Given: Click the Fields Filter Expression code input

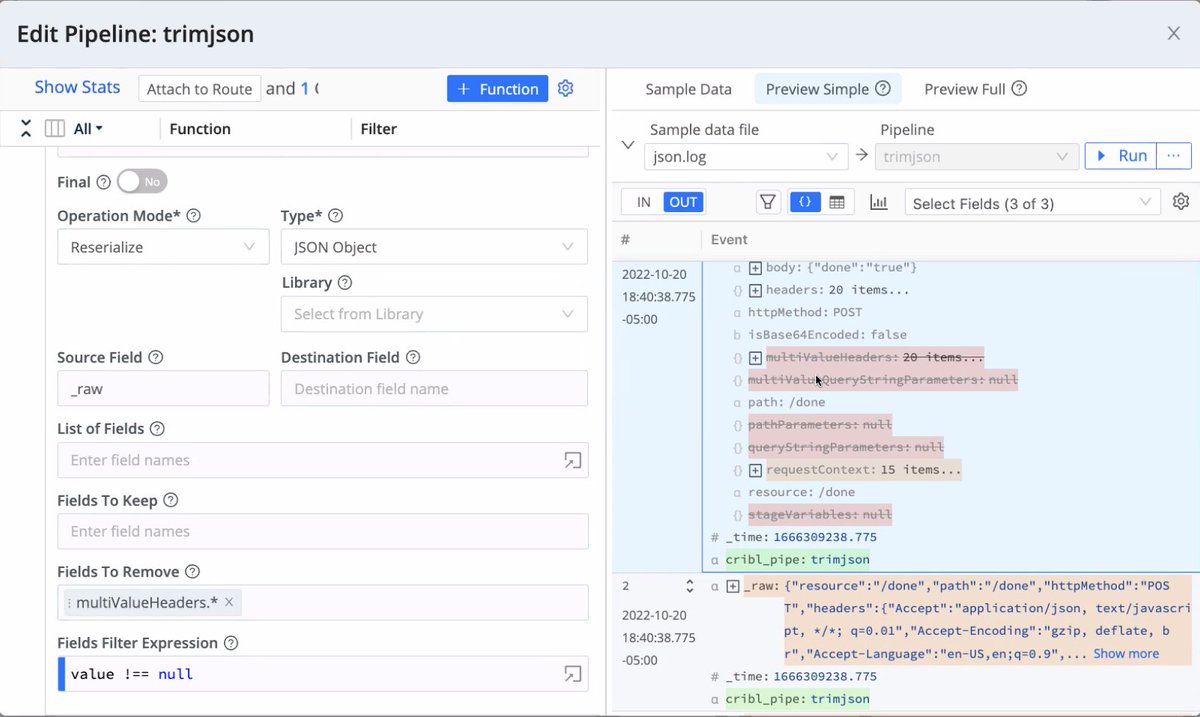Looking at the screenshot, I should 323,674.
